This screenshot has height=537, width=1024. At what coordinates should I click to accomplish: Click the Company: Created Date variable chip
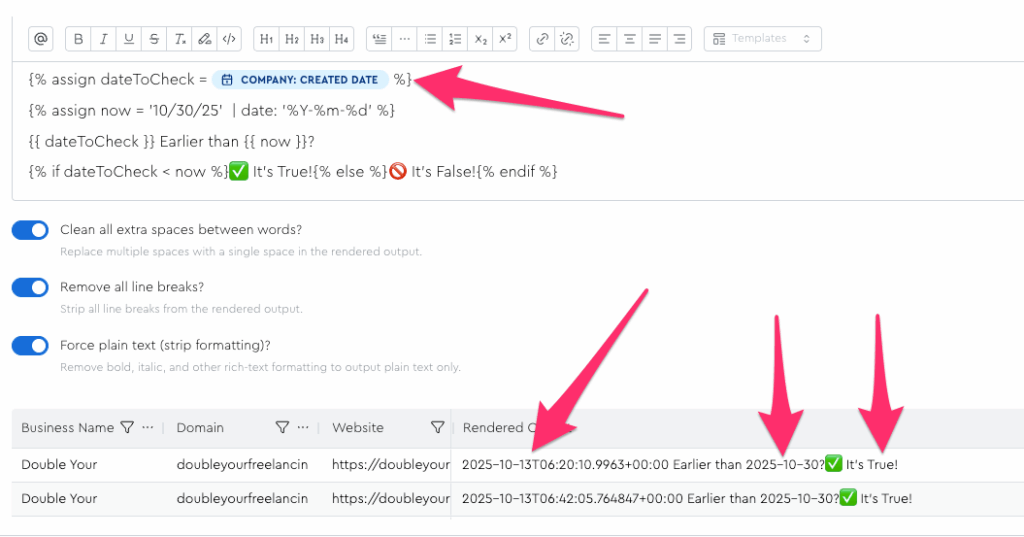pos(300,80)
